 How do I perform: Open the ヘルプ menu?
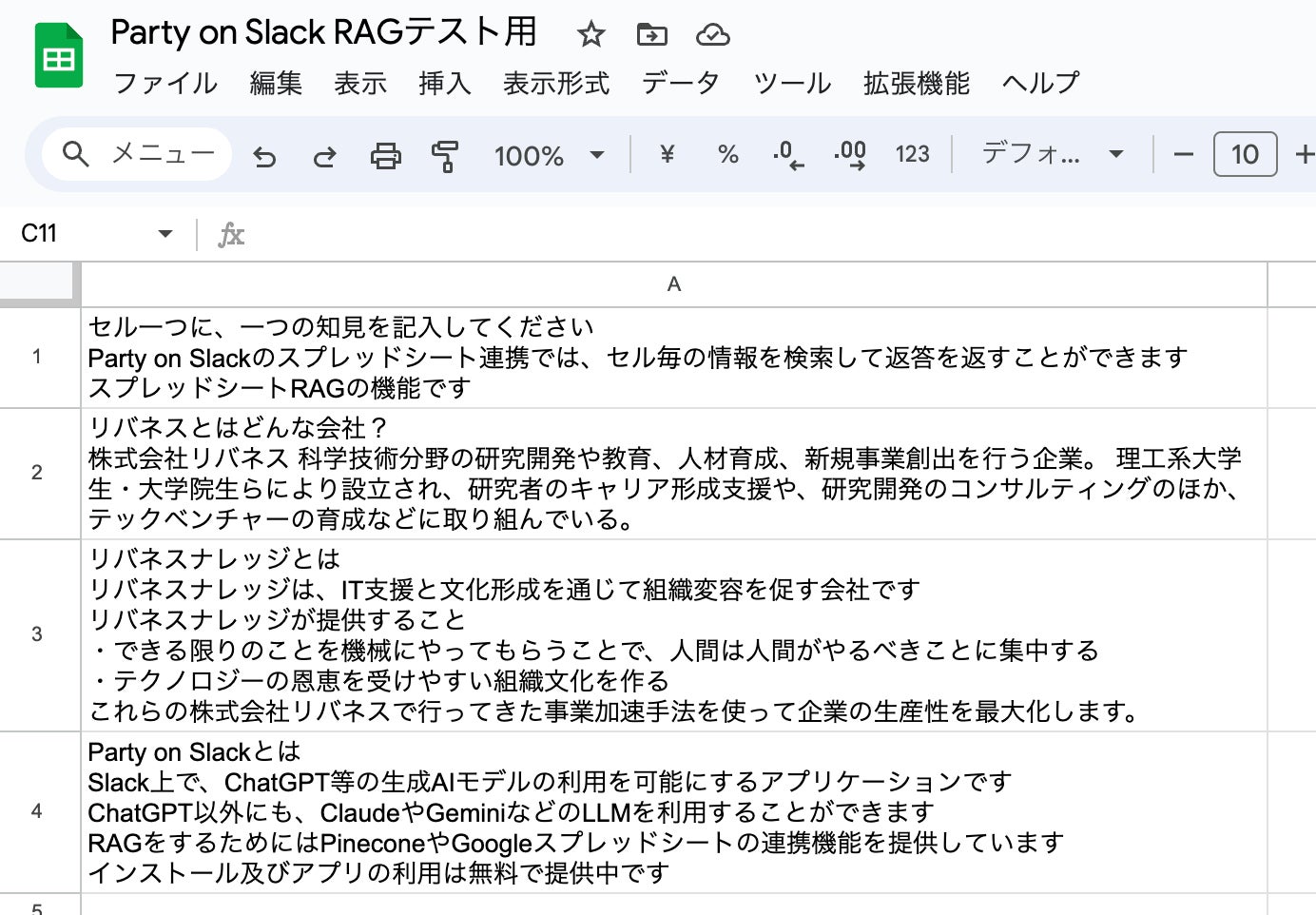[1041, 84]
